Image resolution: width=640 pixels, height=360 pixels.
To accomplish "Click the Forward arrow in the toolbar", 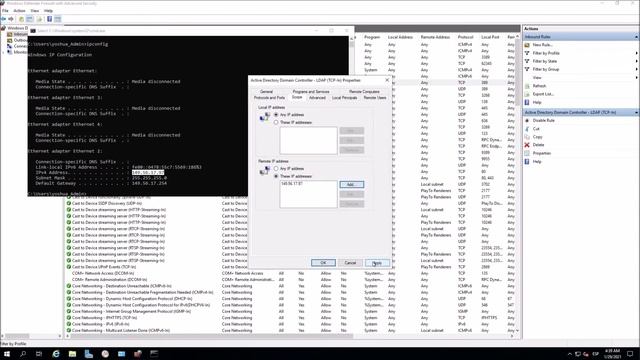I will coord(11,19).
